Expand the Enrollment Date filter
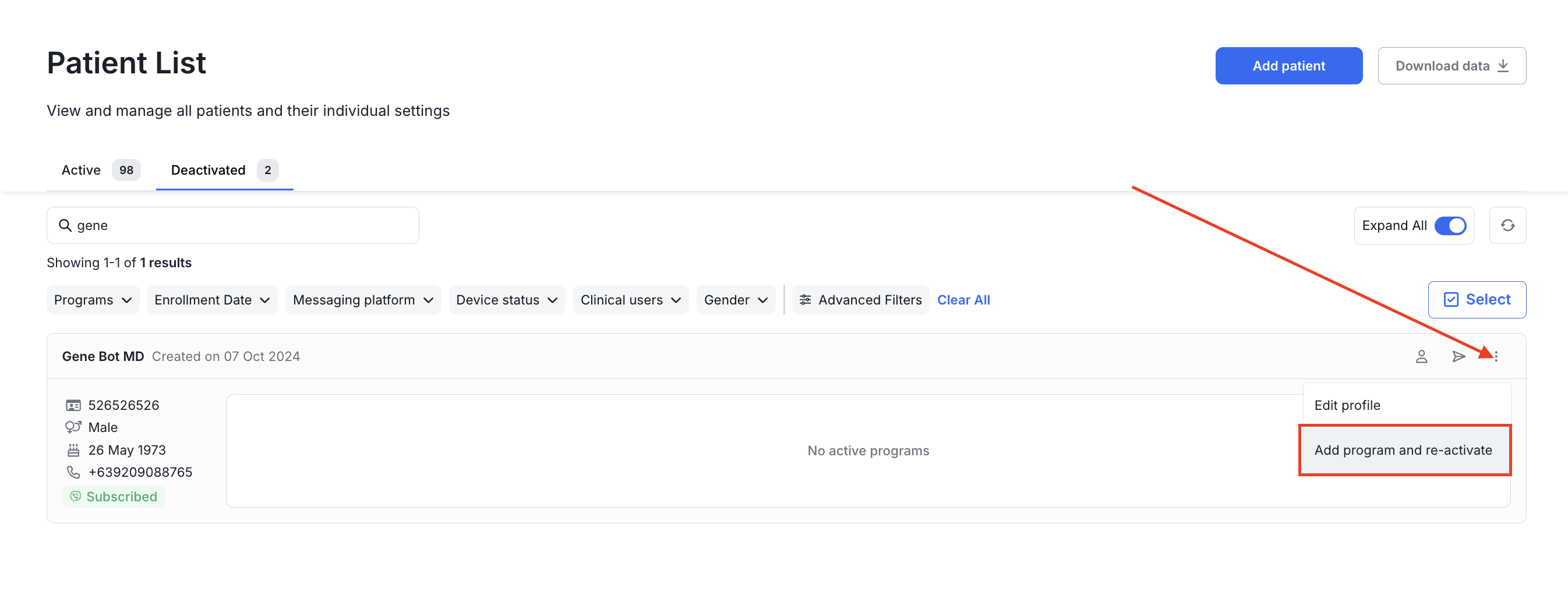The width and height of the screenshot is (1568, 595). click(x=211, y=299)
